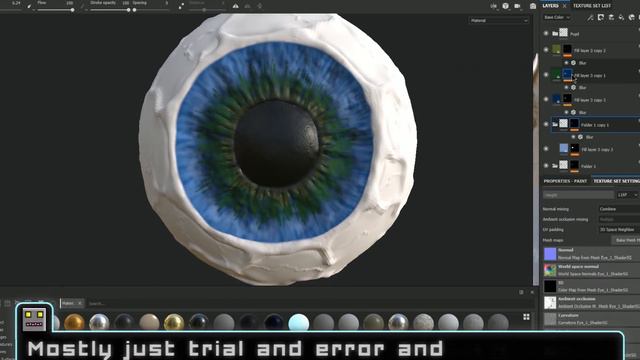Select the World space normal mesh map
The image size is (640, 360).
[x=592, y=270]
